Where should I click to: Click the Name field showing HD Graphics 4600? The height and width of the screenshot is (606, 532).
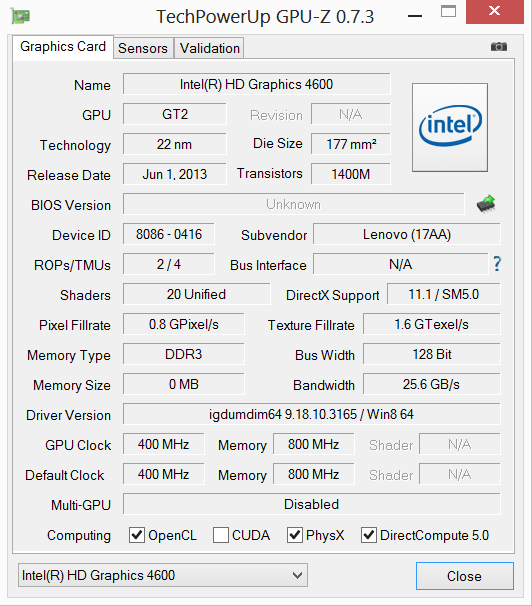click(x=257, y=84)
